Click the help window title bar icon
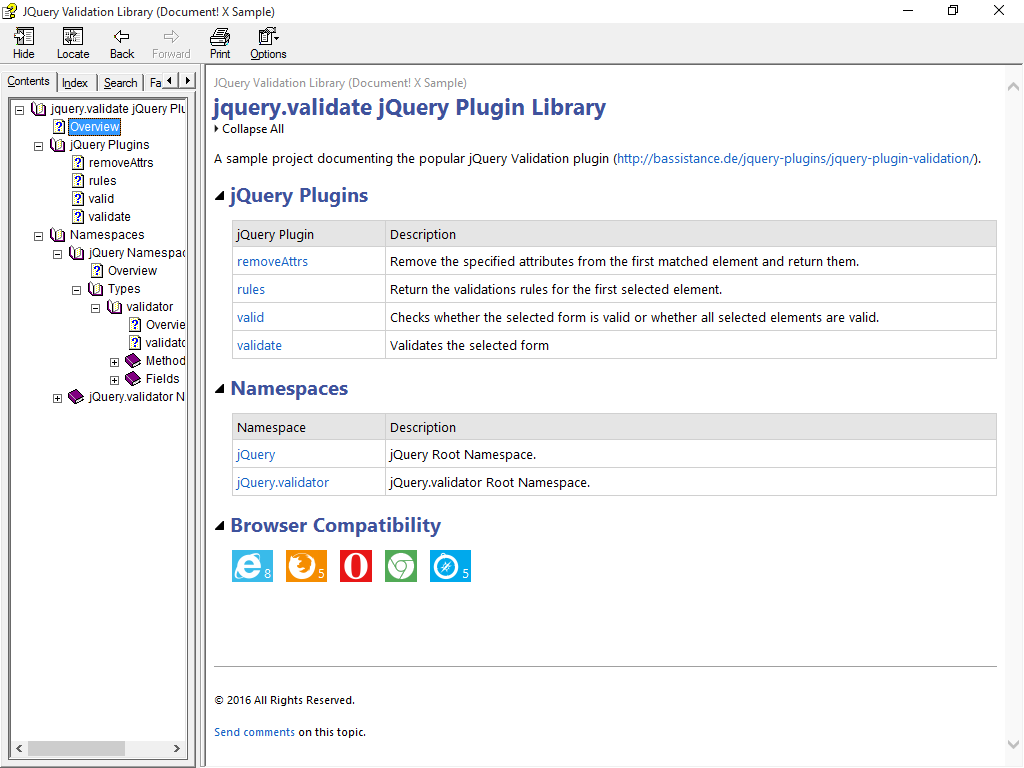Screen dimensions: 1024x768 10,11
